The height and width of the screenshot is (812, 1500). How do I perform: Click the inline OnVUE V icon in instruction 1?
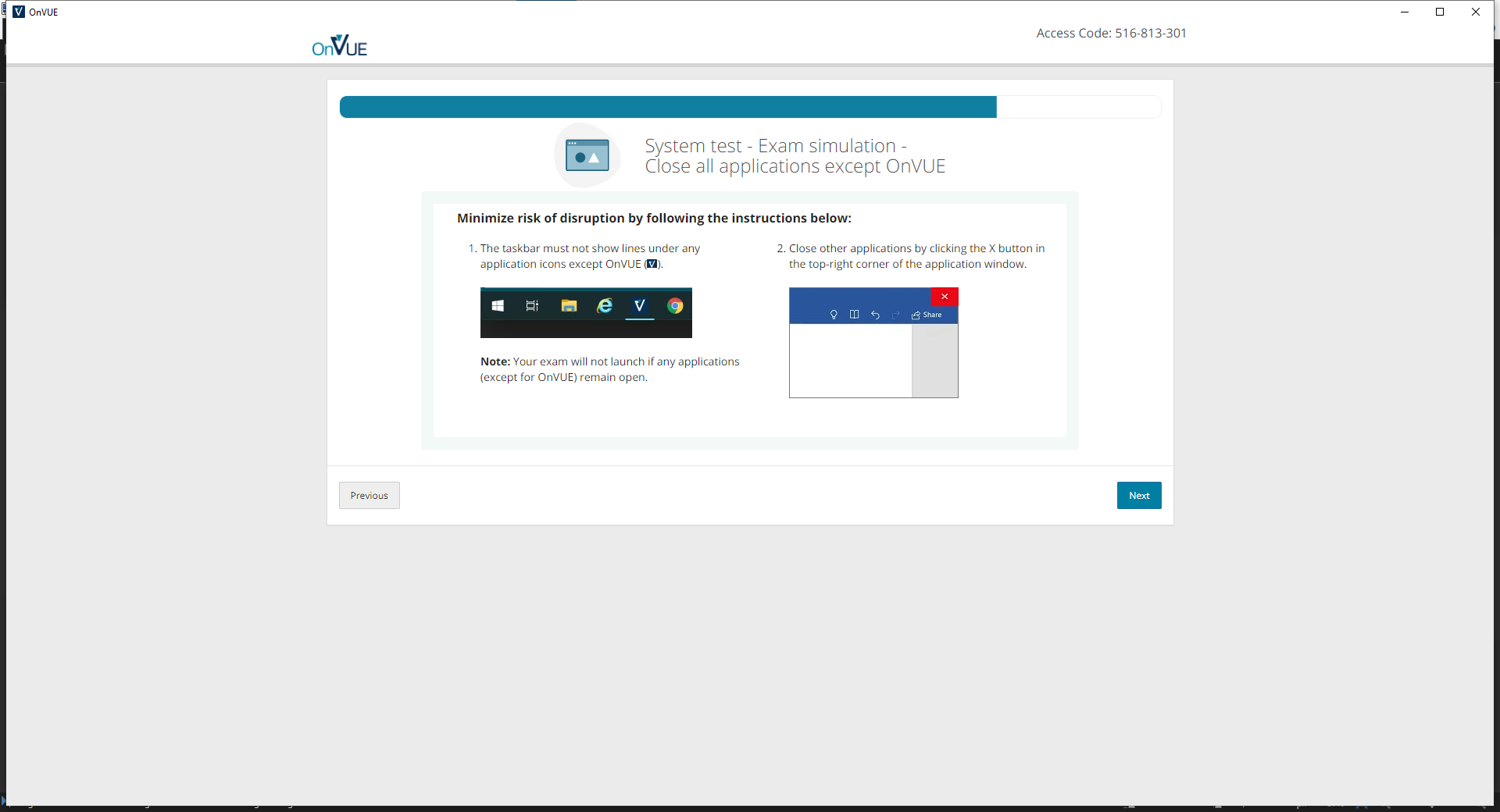tap(652, 264)
